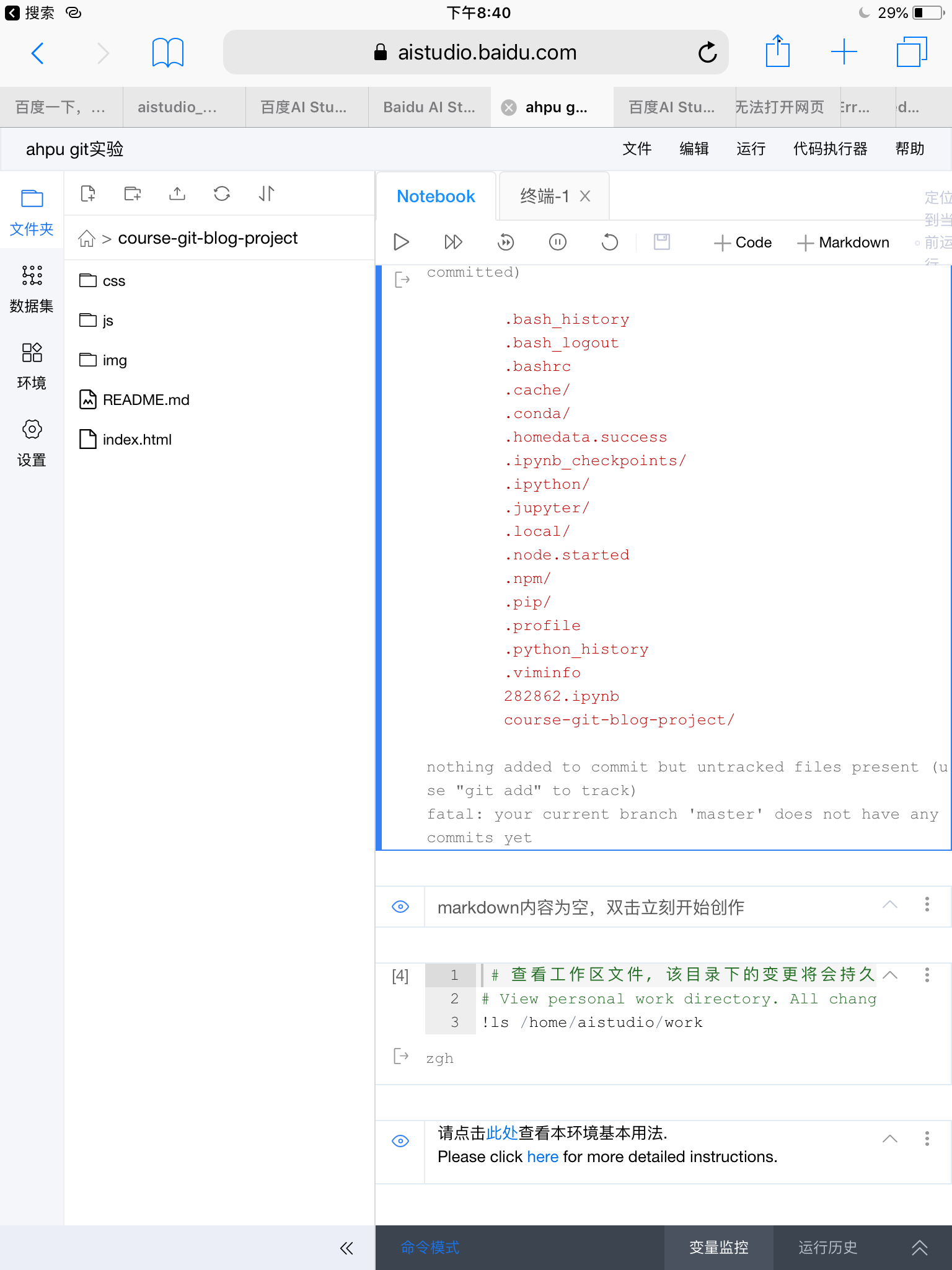Upload a file to the workspace
Viewport: 952px width, 1270px height.
pyautogui.click(x=177, y=194)
